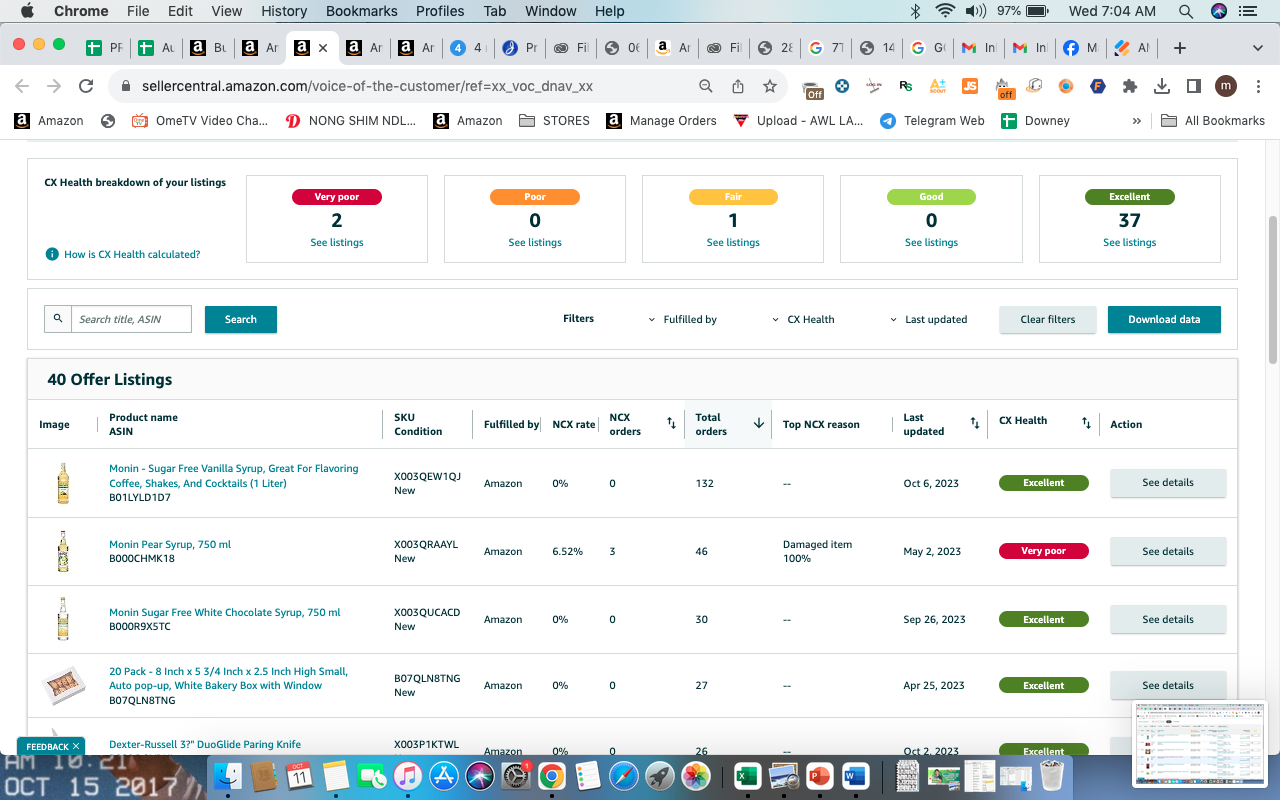1280x800 pixels.
Task: Show more bookmarks with the double chevron
Action: [1136, 120]
